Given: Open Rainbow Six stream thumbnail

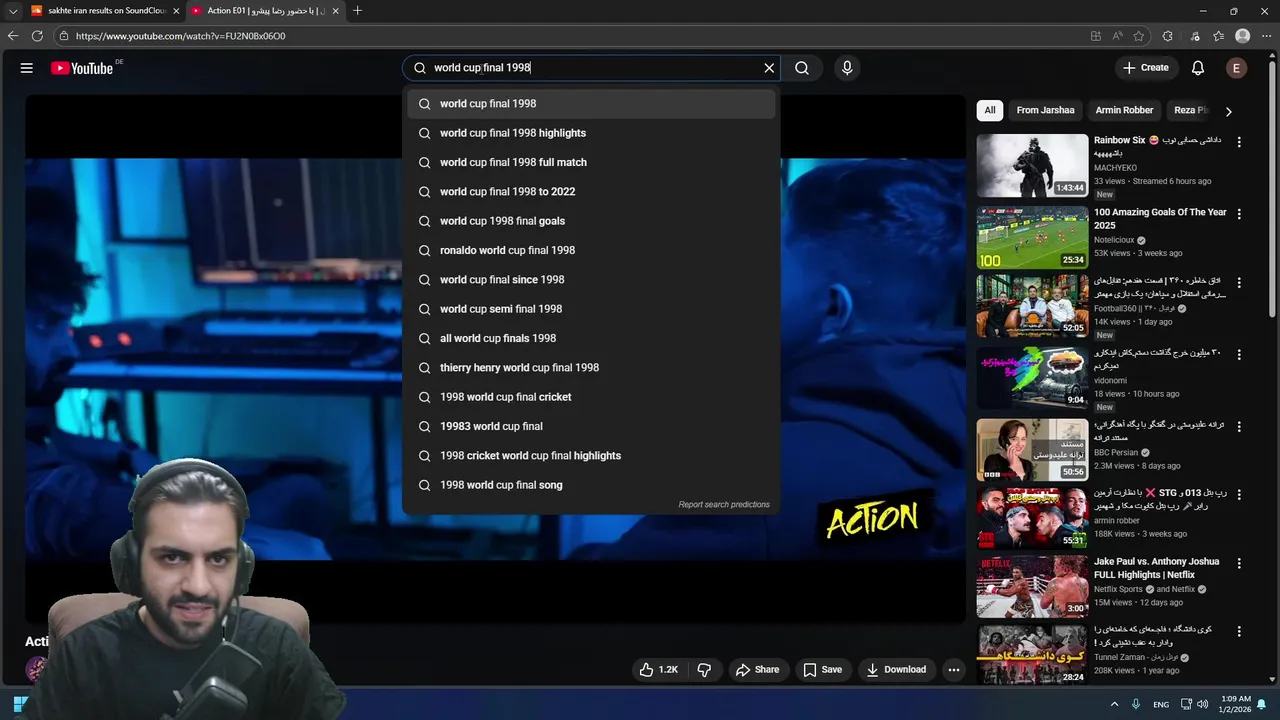Looking at the screenshot, I should click(1032, 165).
